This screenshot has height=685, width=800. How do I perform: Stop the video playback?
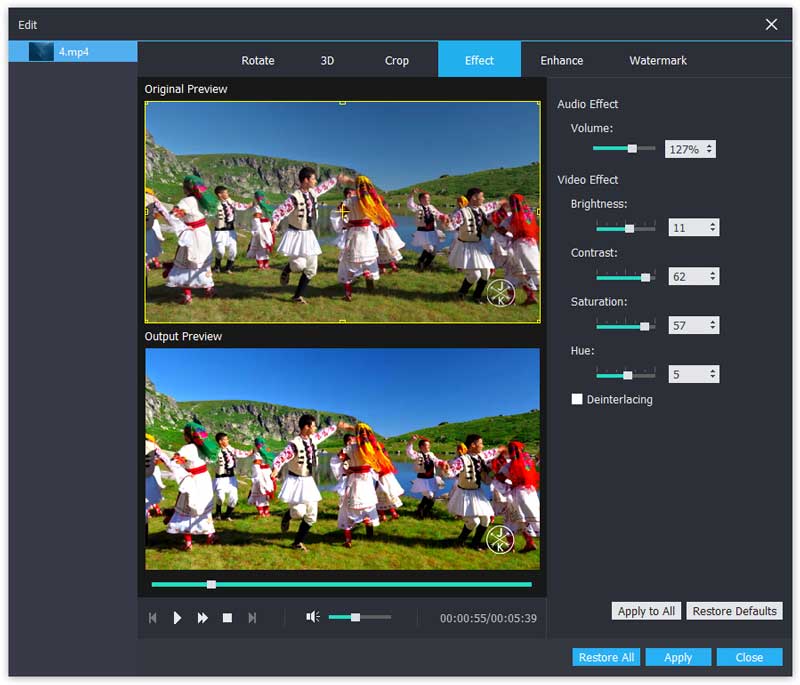coord(227,618)
